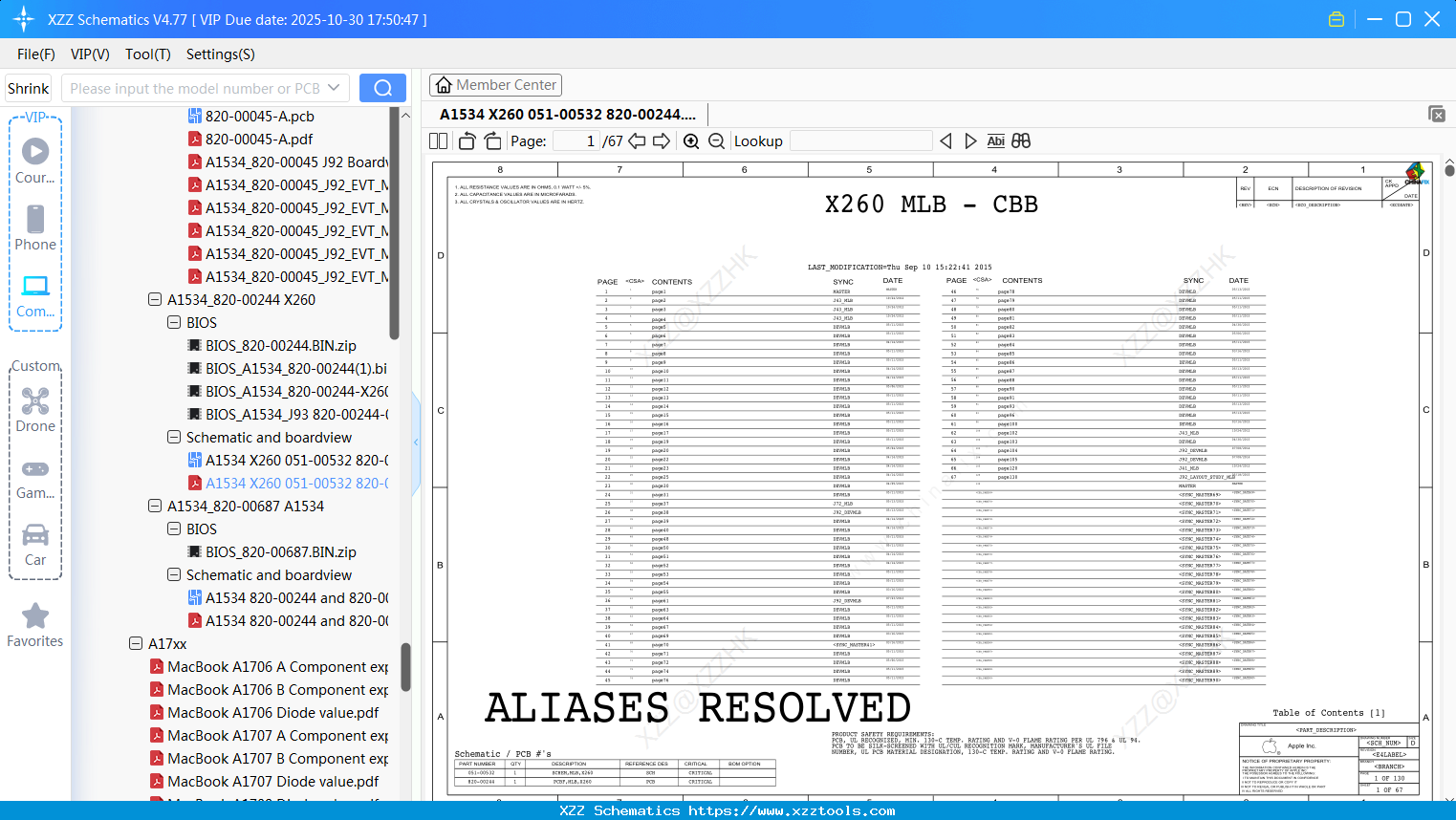The image size is (1456, 820).
Task: Click the XZZ app logo
Action: 24,19
